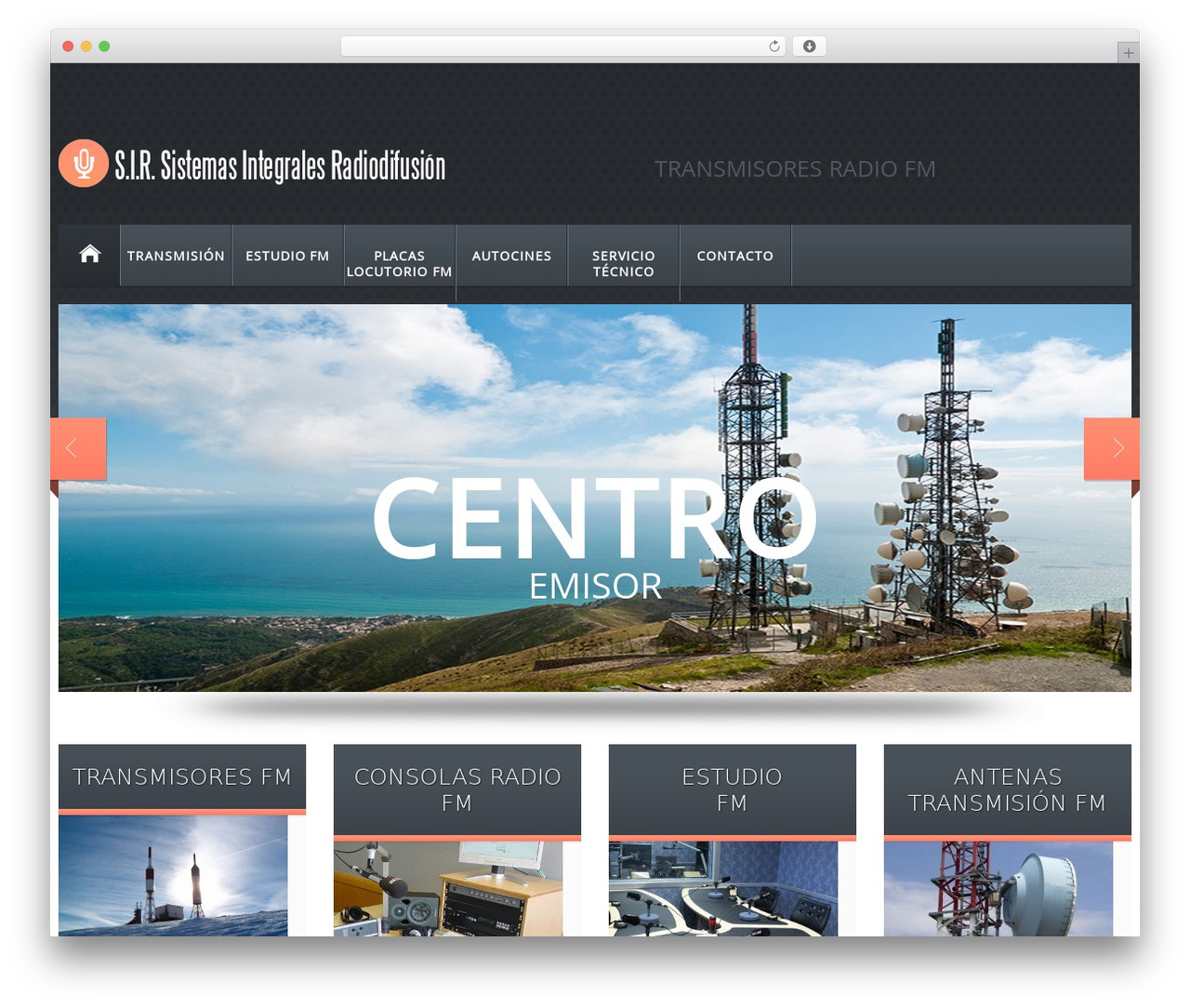Open the Estudio FM card heading below slider
This screenshot has width=1190, height=1008.
pos(733,789)
